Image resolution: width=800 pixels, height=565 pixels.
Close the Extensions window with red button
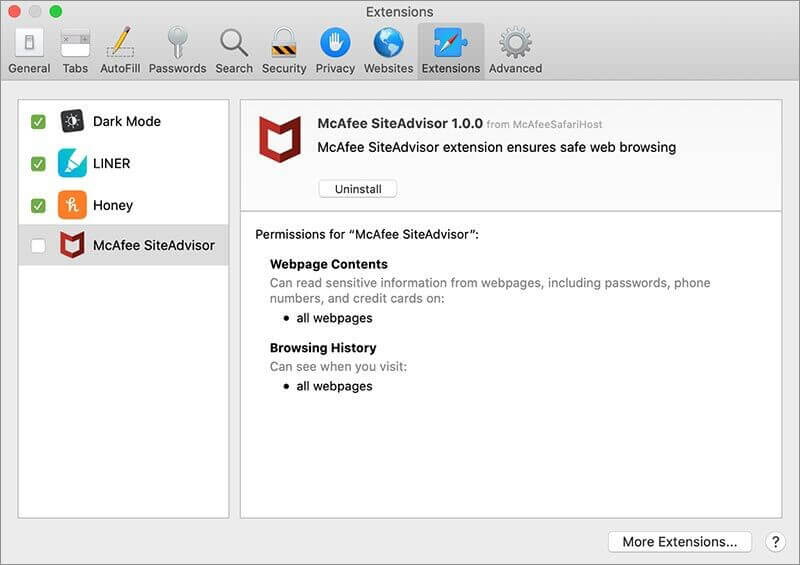[x=14, y=11]
